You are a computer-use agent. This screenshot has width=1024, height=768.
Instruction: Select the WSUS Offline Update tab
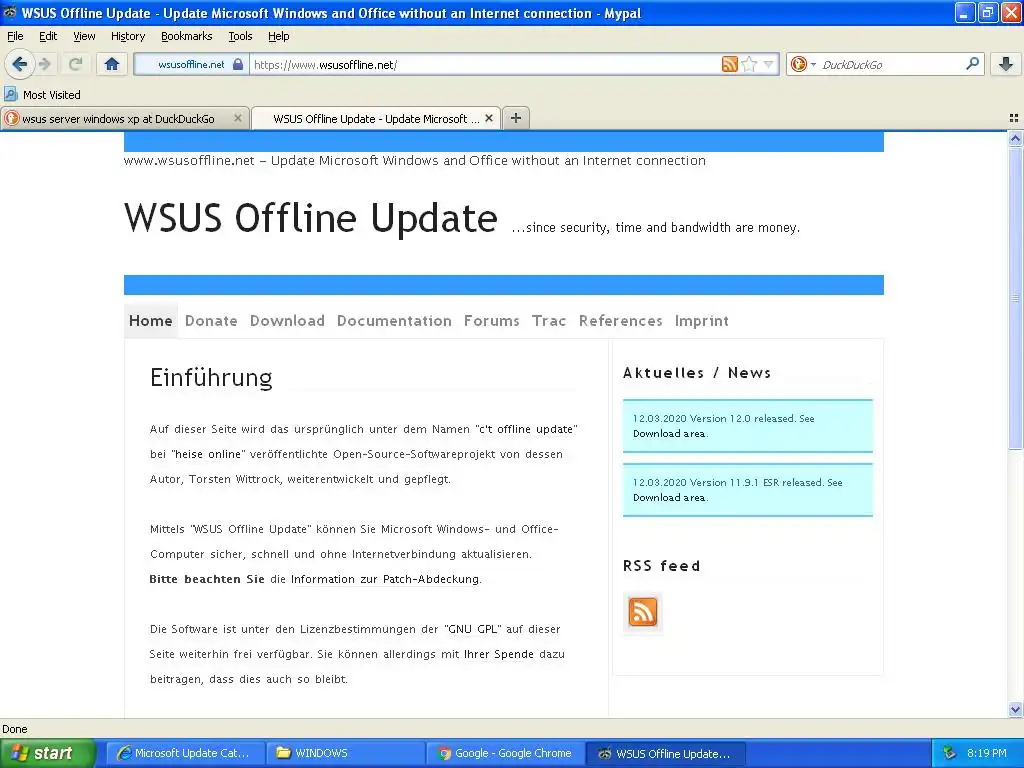(376, 118)
